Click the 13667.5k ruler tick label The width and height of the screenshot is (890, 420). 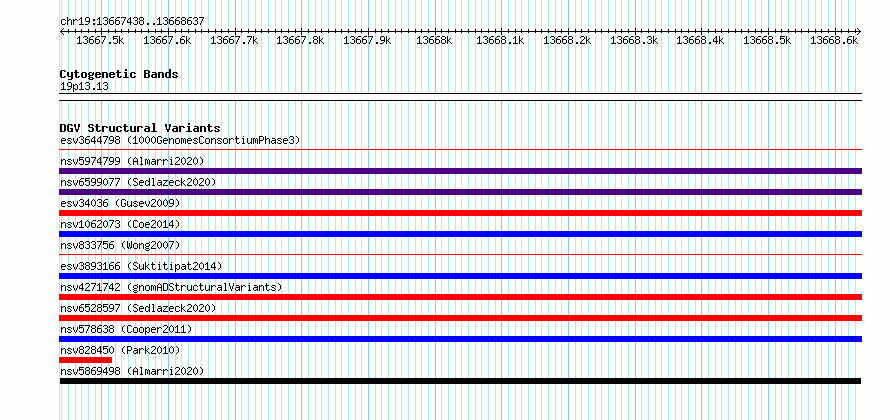pyautogui.click(x=100, y=40)
